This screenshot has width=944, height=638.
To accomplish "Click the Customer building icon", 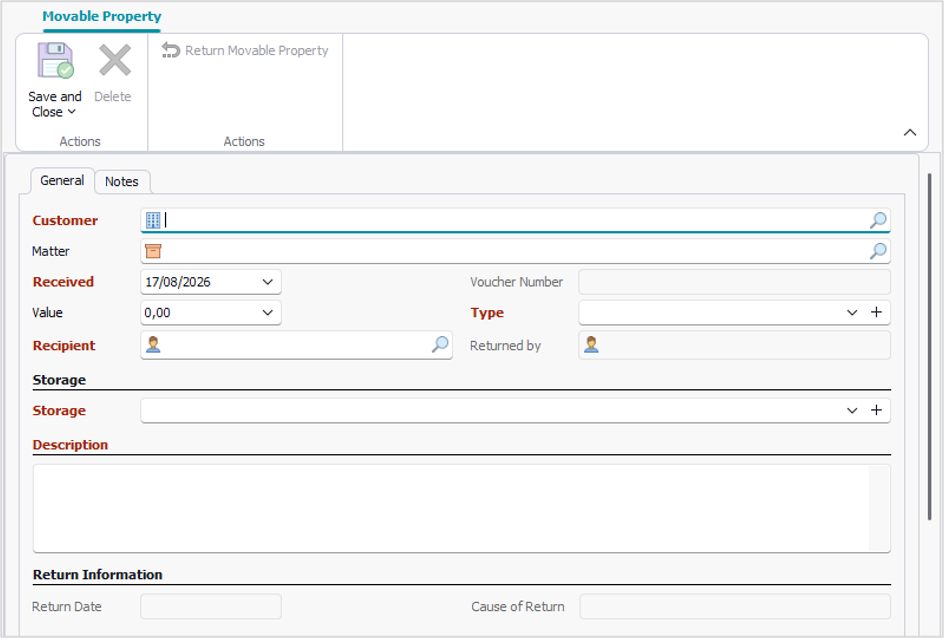I will coord(153,220).
